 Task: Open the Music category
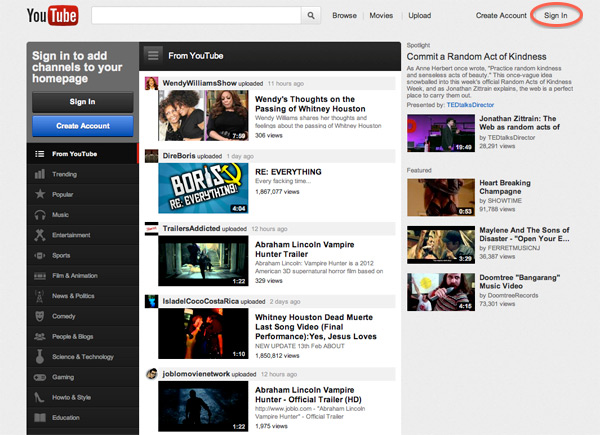coord(82,215)
